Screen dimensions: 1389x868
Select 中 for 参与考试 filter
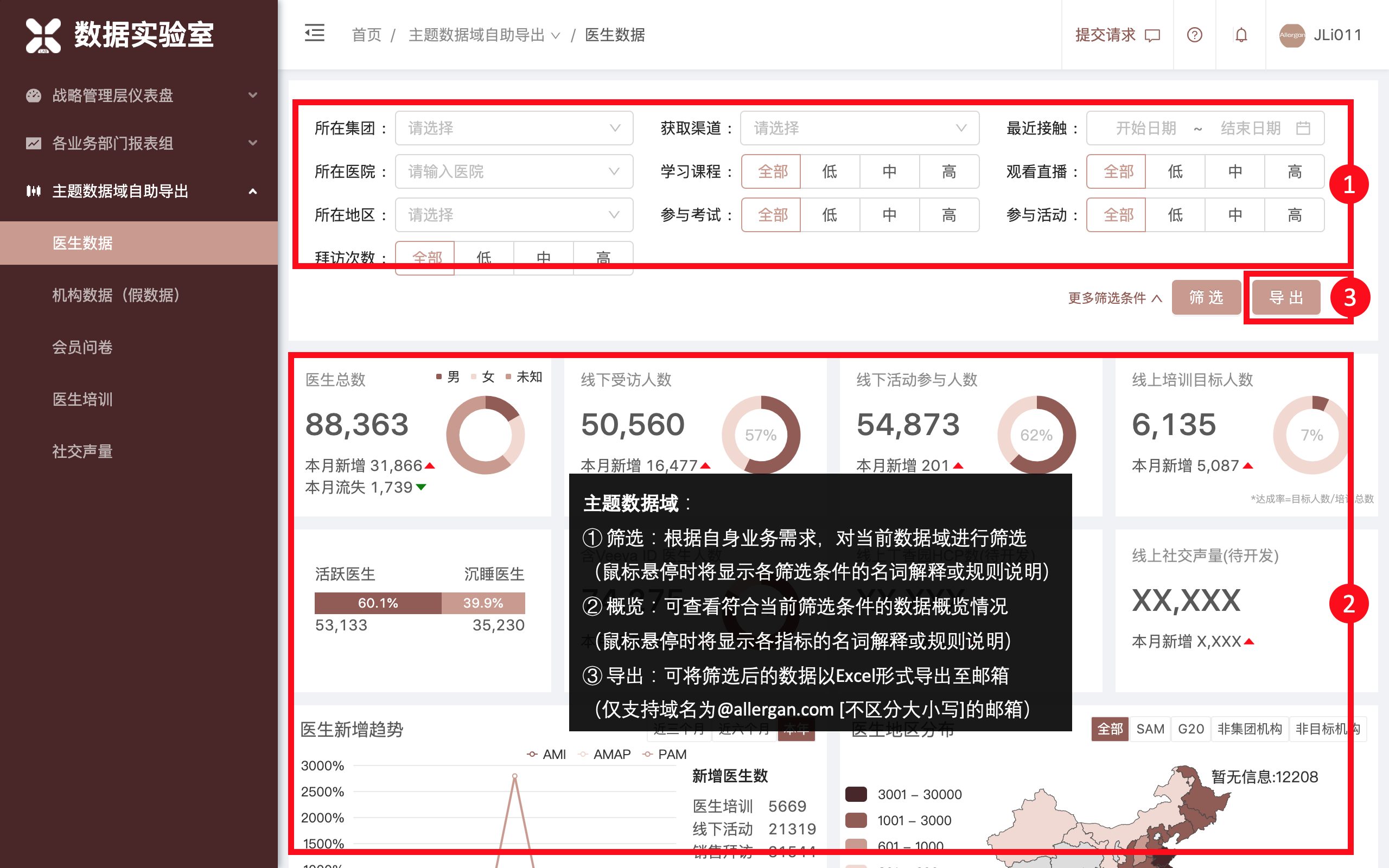click(x=889, y=215)
